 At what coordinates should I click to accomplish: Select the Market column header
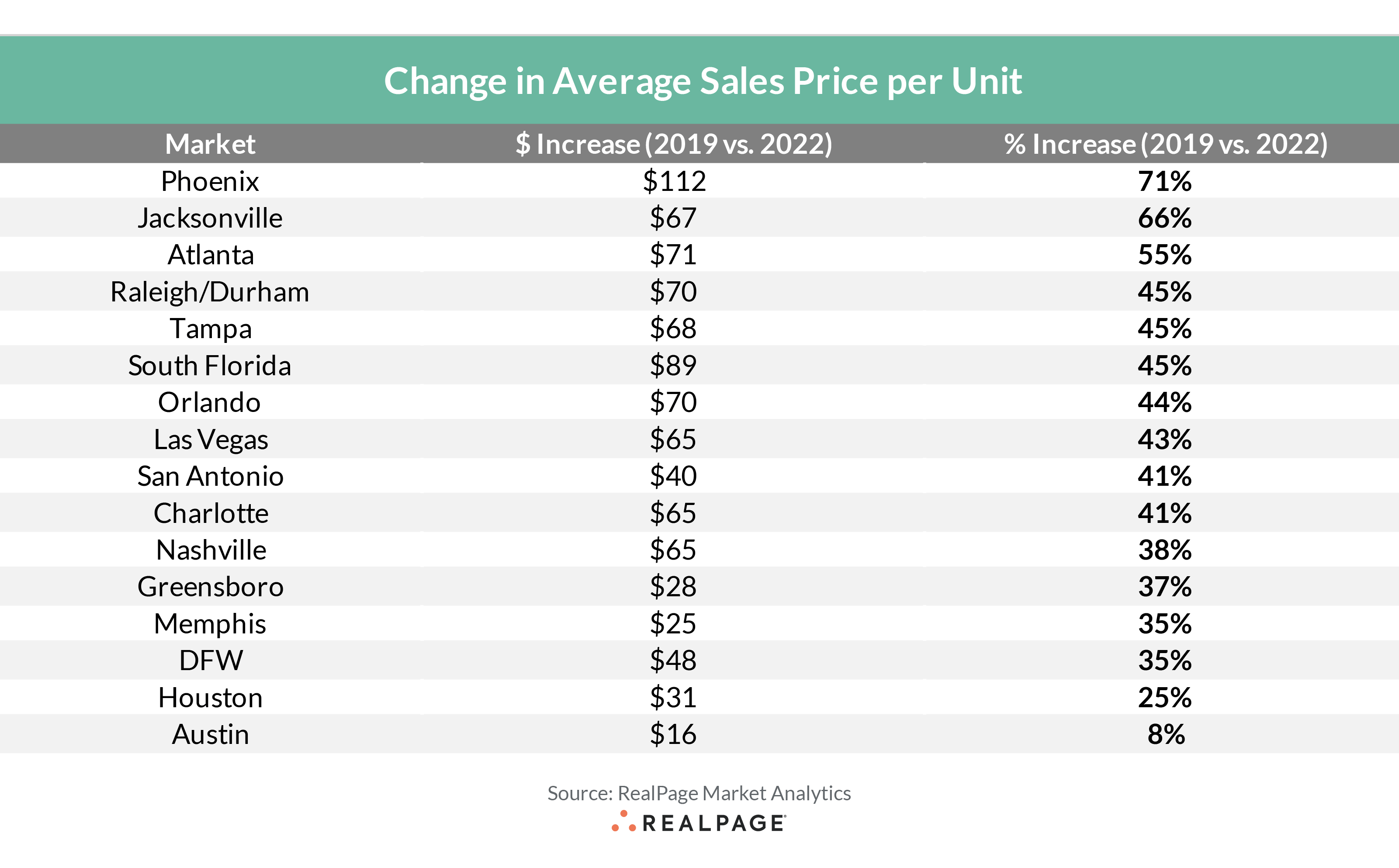210,144
